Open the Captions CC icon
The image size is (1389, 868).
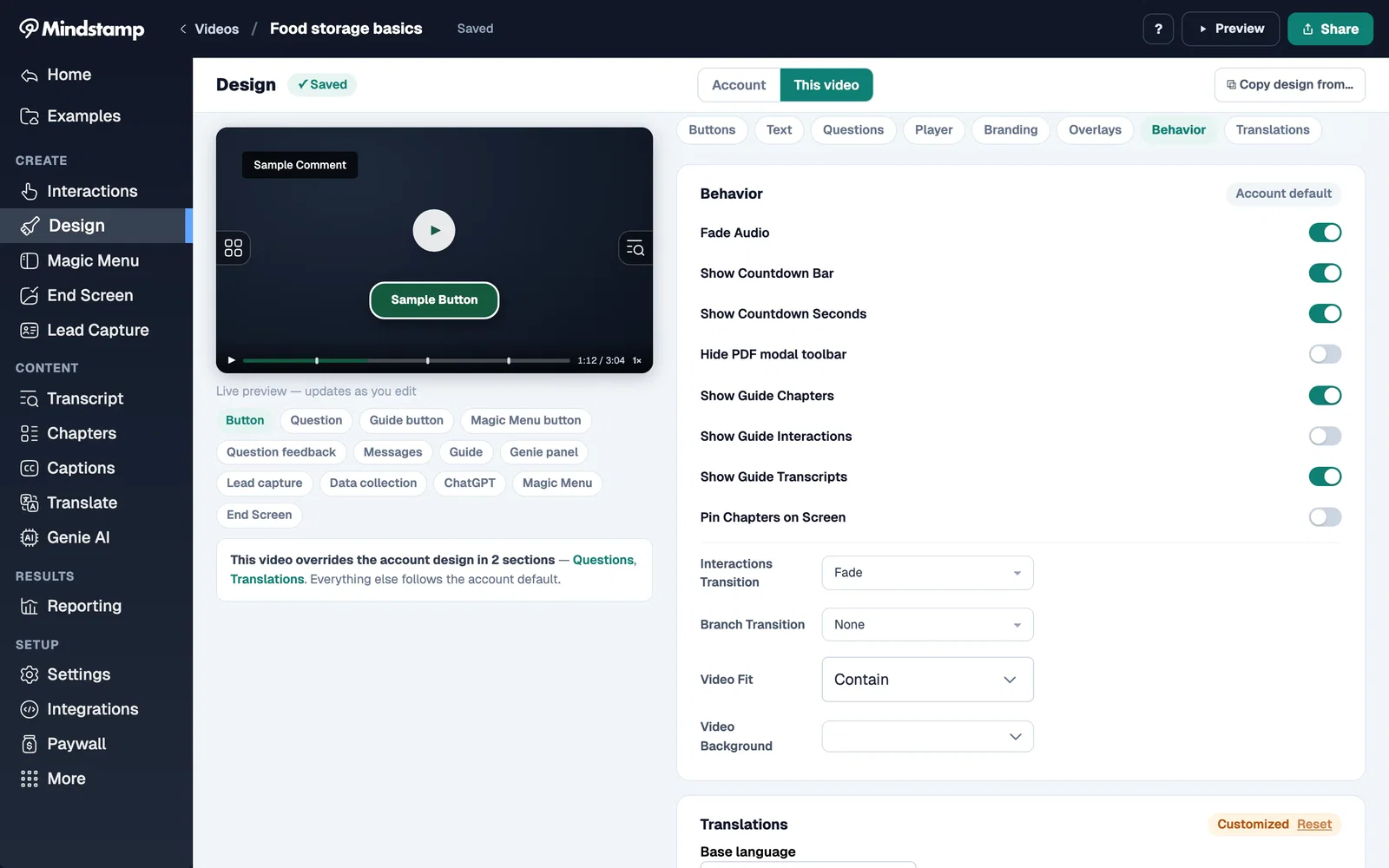coord(30,469)
